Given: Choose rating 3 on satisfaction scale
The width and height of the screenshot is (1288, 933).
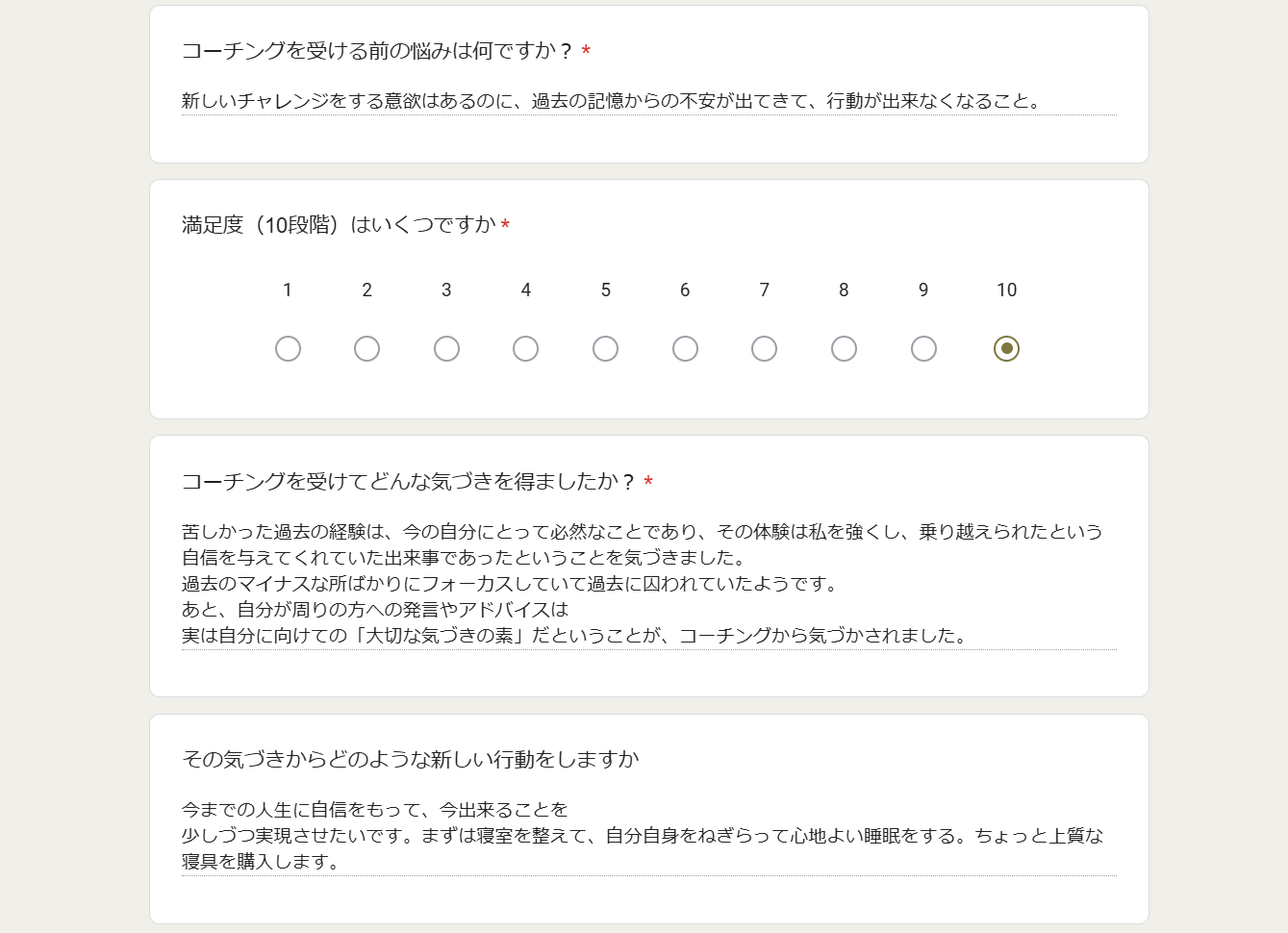Looking at the screenshot, I should (446, 348).
